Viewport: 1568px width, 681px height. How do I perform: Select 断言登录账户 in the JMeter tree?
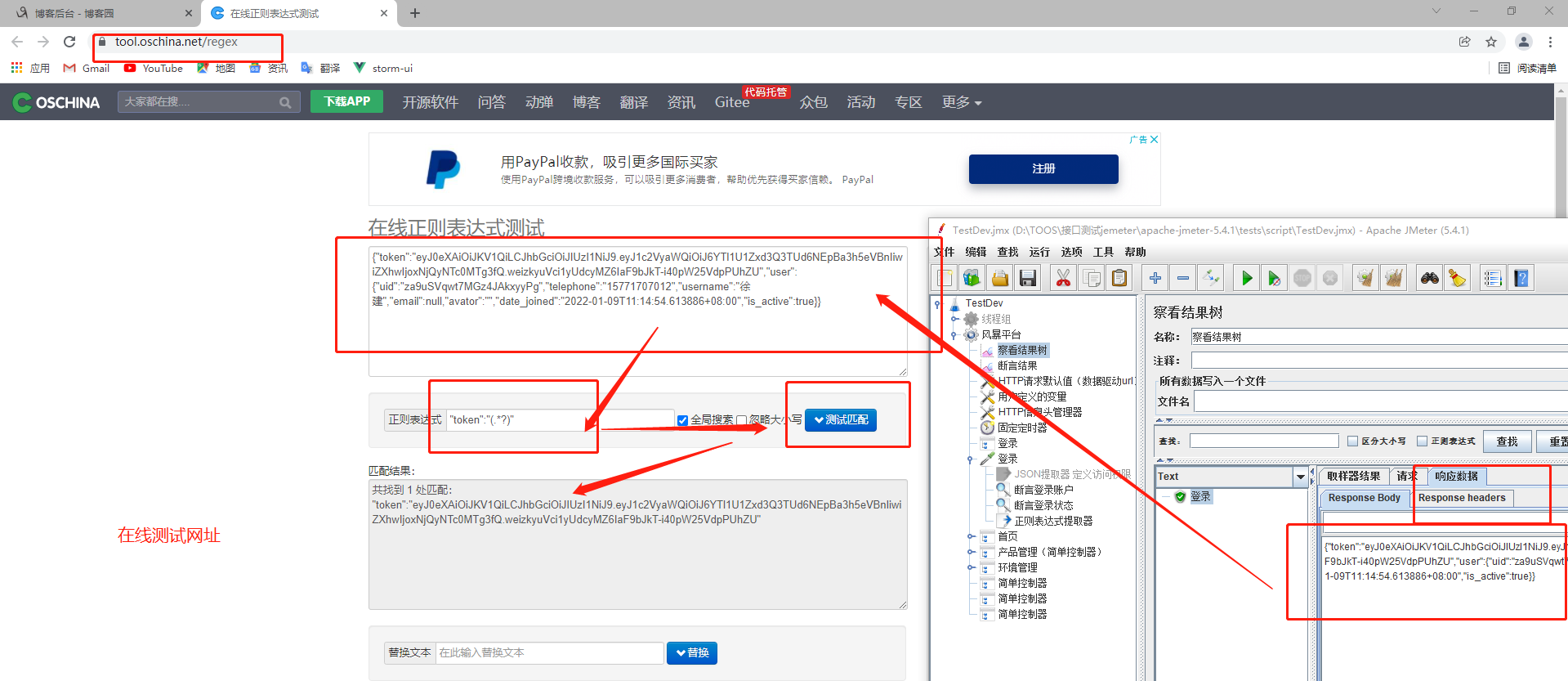coord(1043,490)
